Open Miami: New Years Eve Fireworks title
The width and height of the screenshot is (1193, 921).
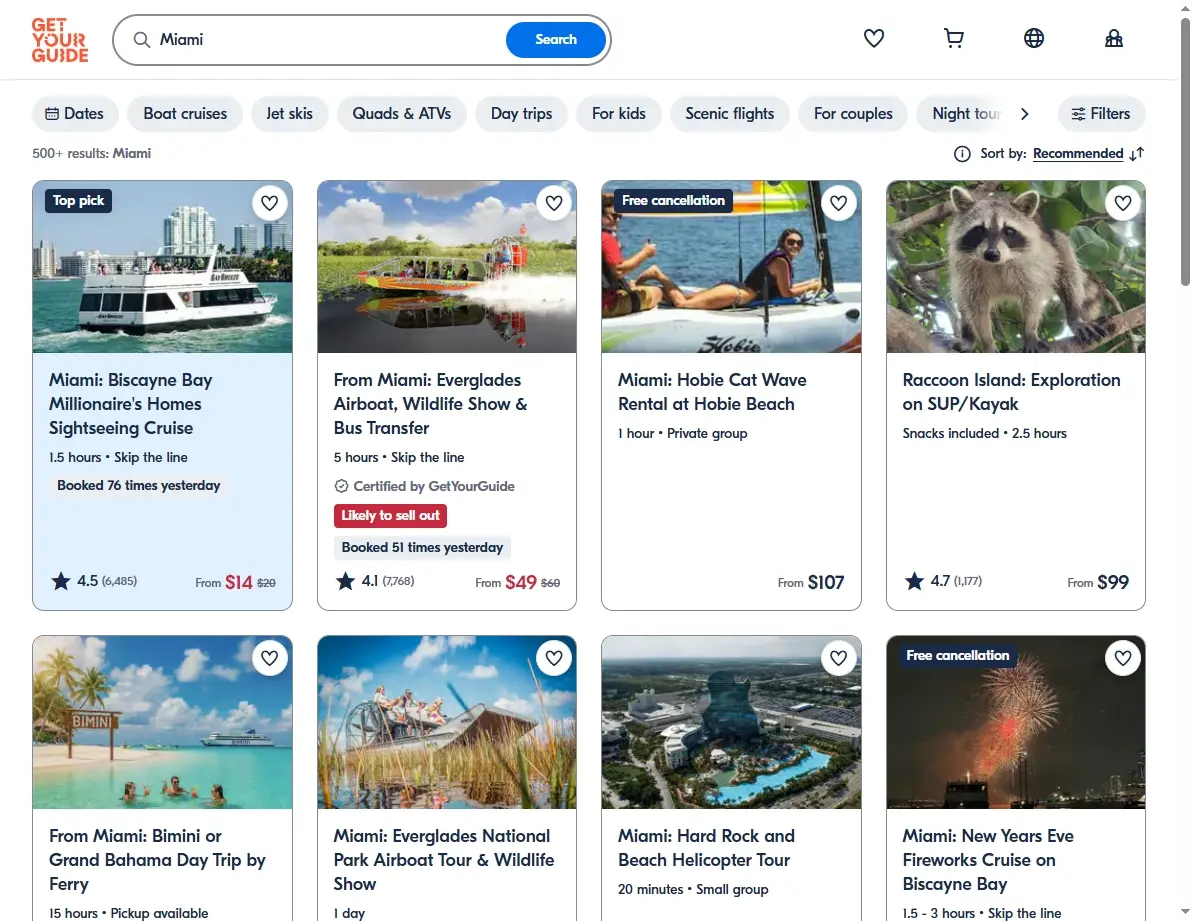pyautogui.click(x=988, y=860)
